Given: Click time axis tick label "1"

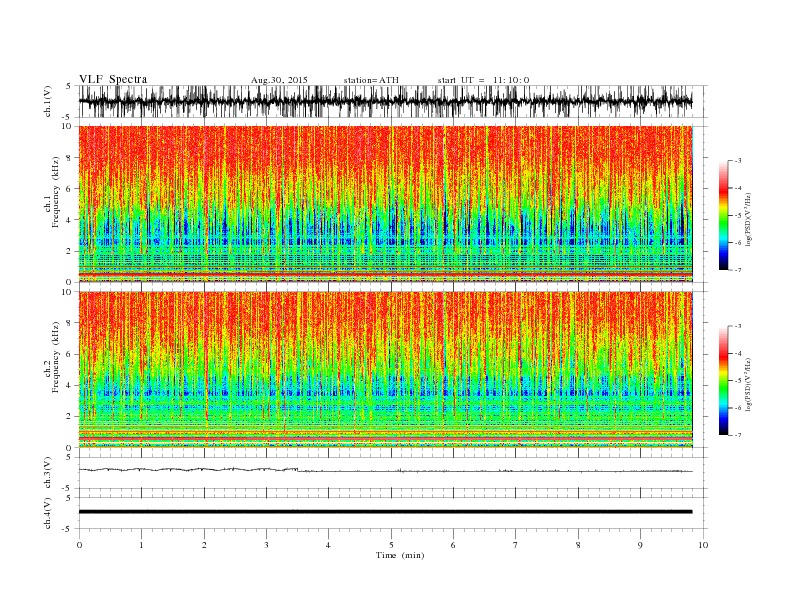Looking at the screenshot, I should coord(141,545).
